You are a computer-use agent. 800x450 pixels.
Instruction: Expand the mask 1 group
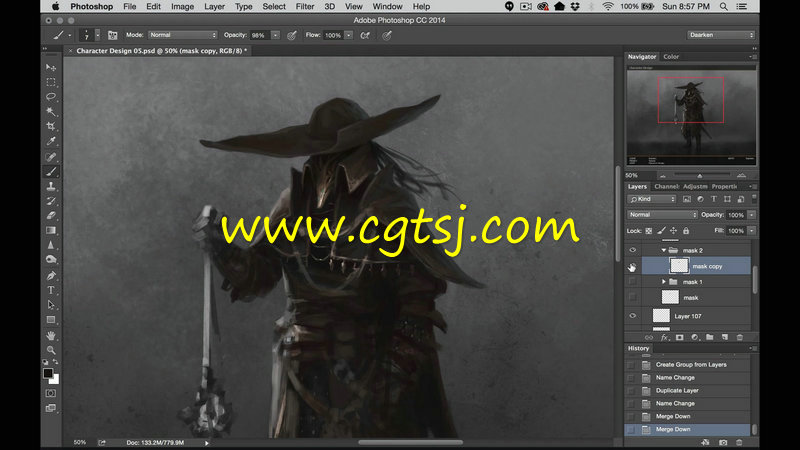(x=664, y=282)
